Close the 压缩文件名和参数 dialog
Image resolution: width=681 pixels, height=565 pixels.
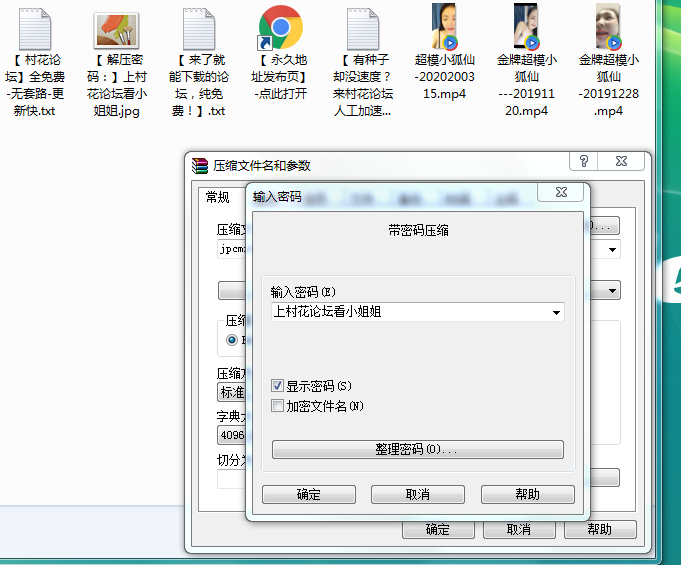621,161
